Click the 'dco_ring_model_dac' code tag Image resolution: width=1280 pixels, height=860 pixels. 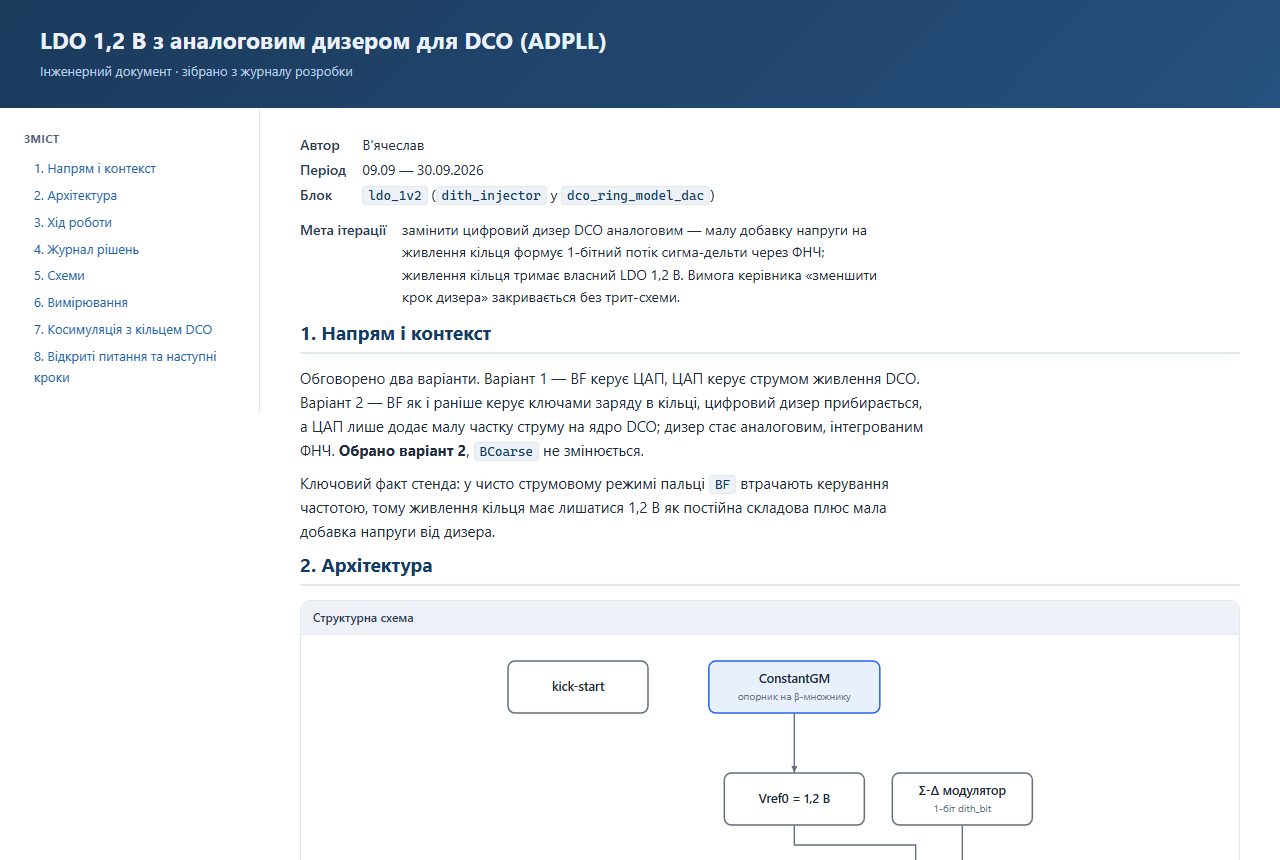(638, 195)
